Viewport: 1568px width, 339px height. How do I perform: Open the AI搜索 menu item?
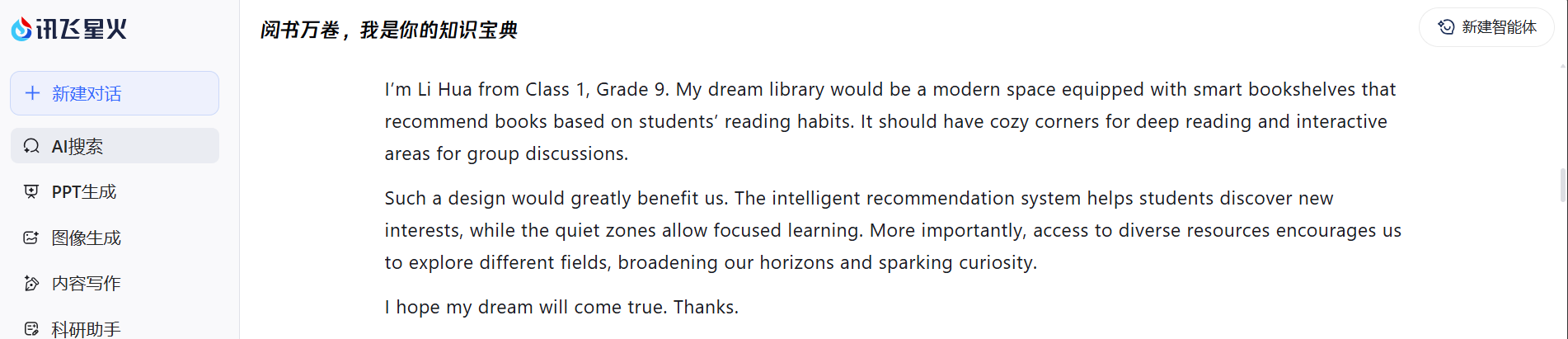[115, 146]
